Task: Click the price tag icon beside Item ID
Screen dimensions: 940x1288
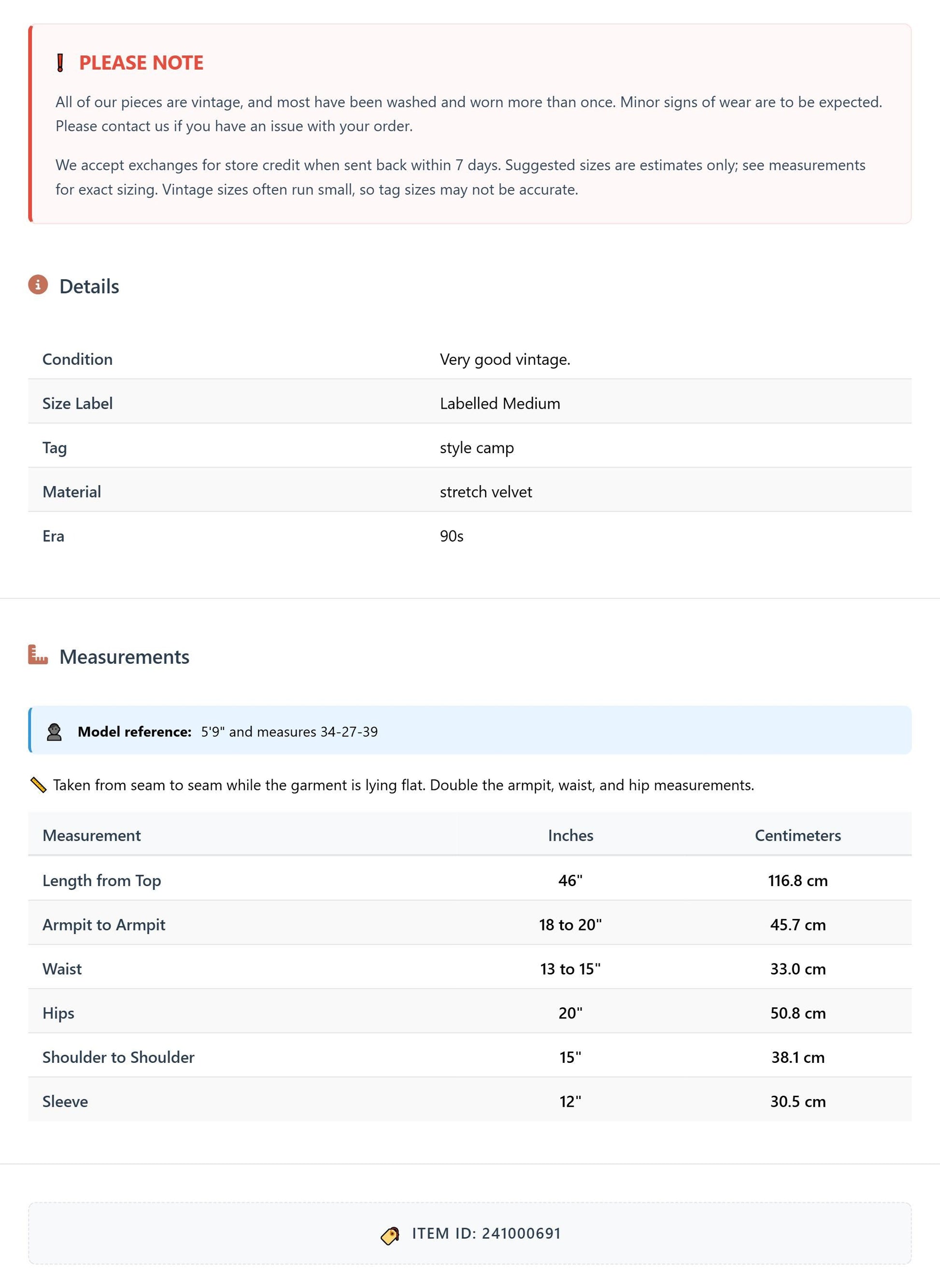Action: coord(390,1236)
